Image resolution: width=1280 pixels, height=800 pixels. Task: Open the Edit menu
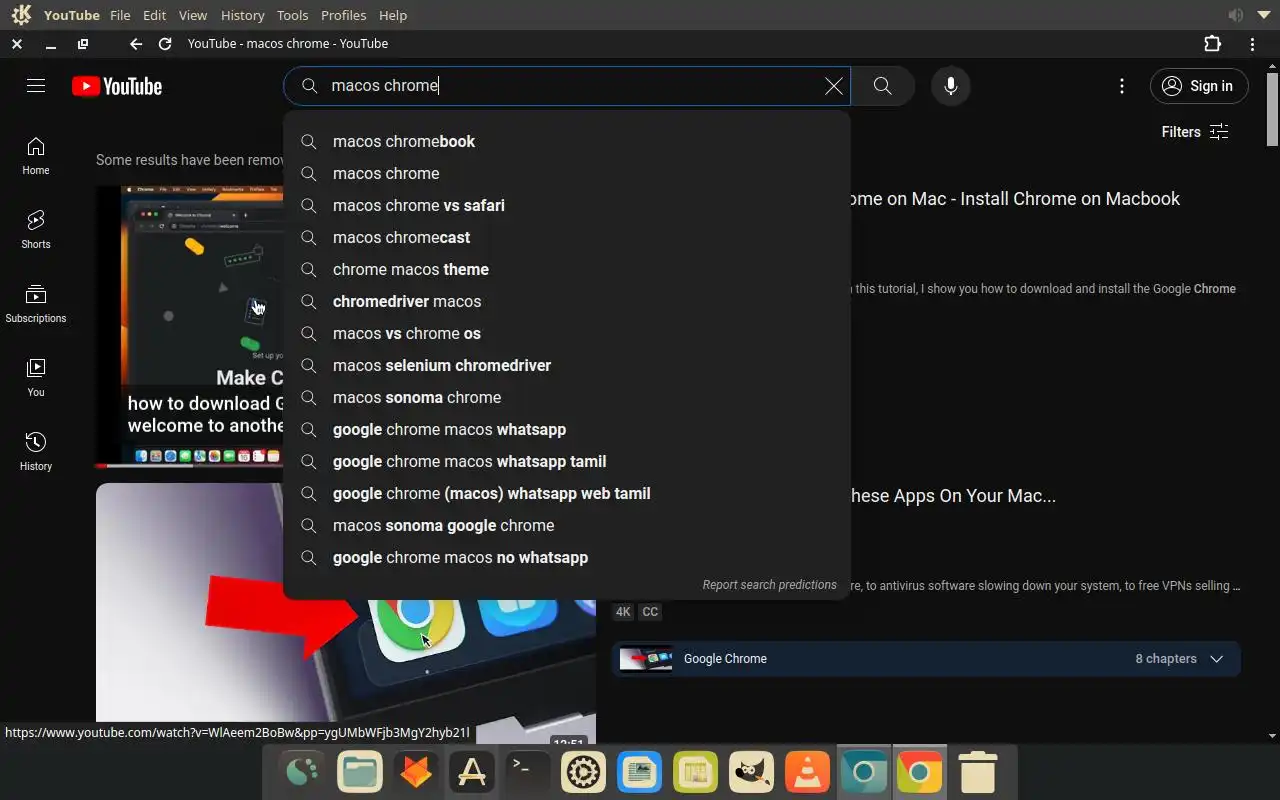154,15
